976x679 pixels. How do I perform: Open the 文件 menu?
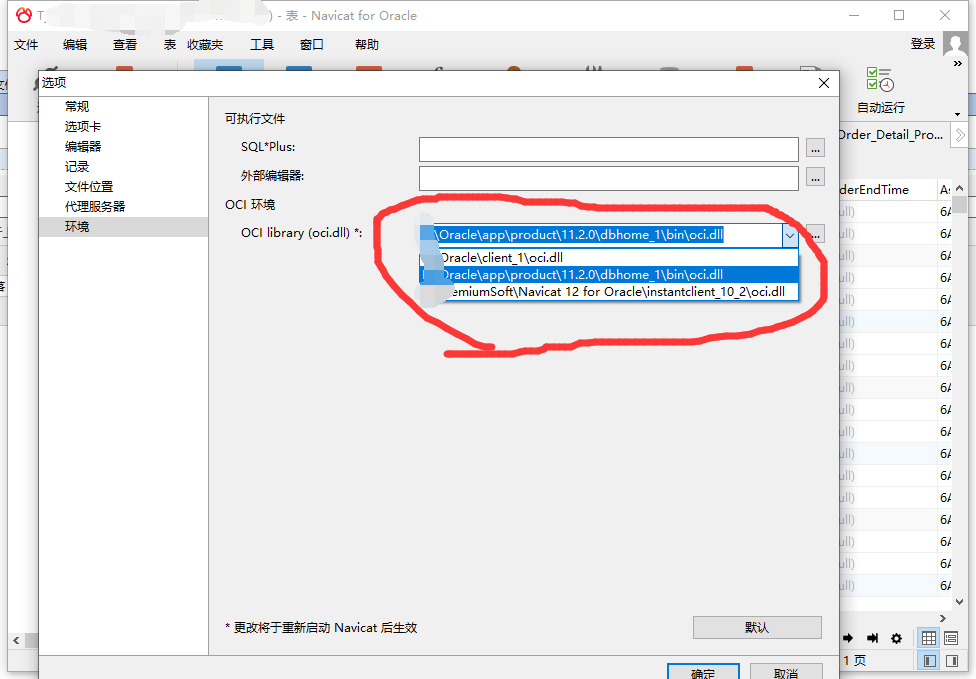point(26,45)
